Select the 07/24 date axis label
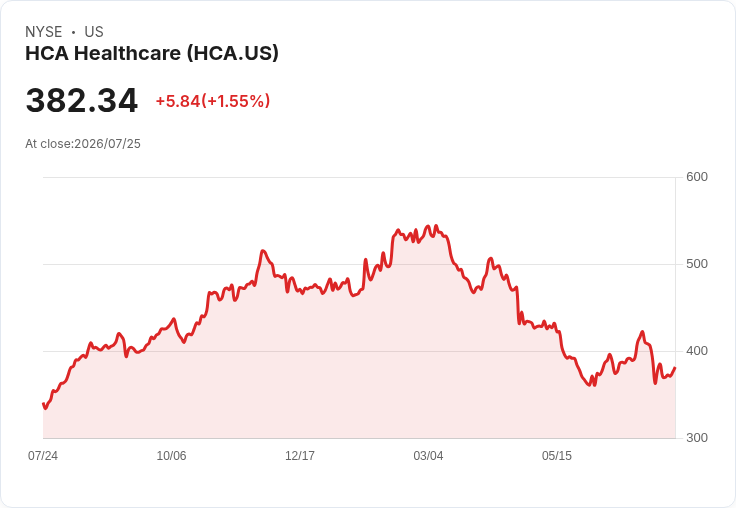Viewport: 736px width, 508px height. coord(43,456)
